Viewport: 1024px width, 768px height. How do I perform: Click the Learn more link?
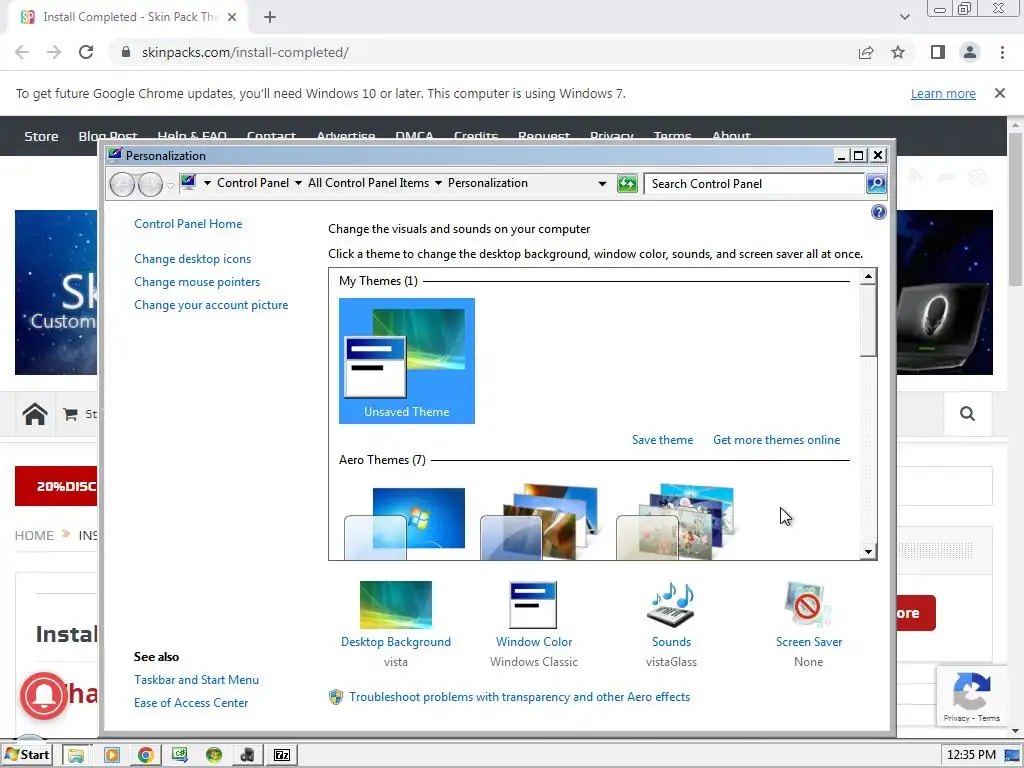coord(943,93)
